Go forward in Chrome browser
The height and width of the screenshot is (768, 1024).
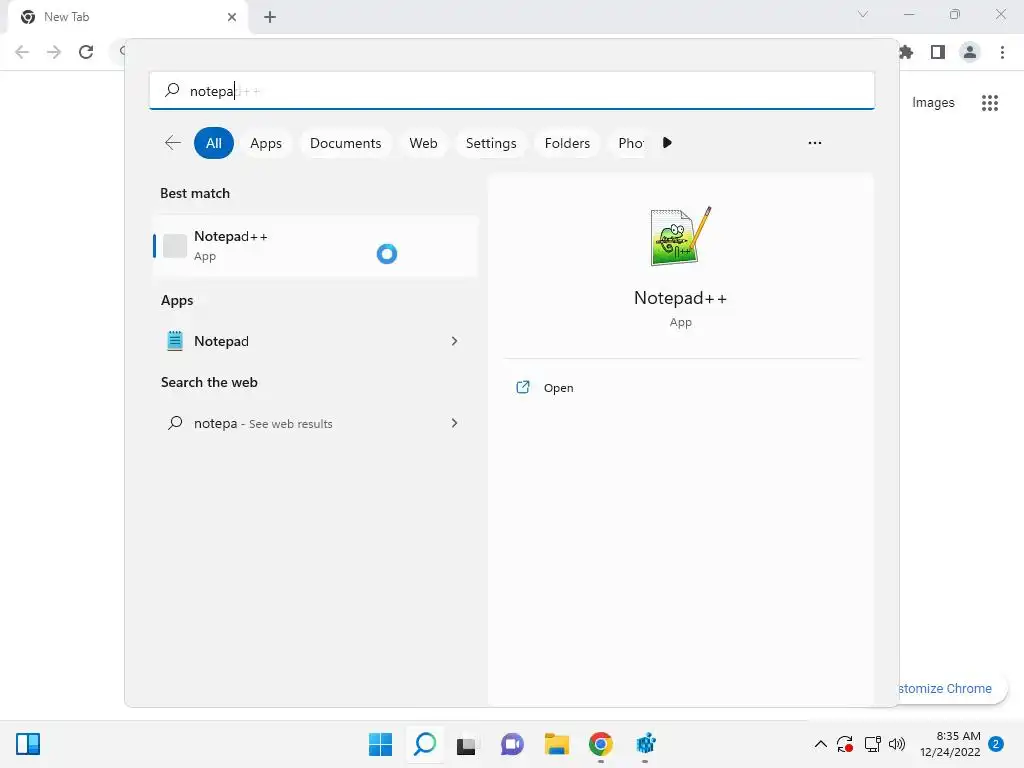[54, 52]
